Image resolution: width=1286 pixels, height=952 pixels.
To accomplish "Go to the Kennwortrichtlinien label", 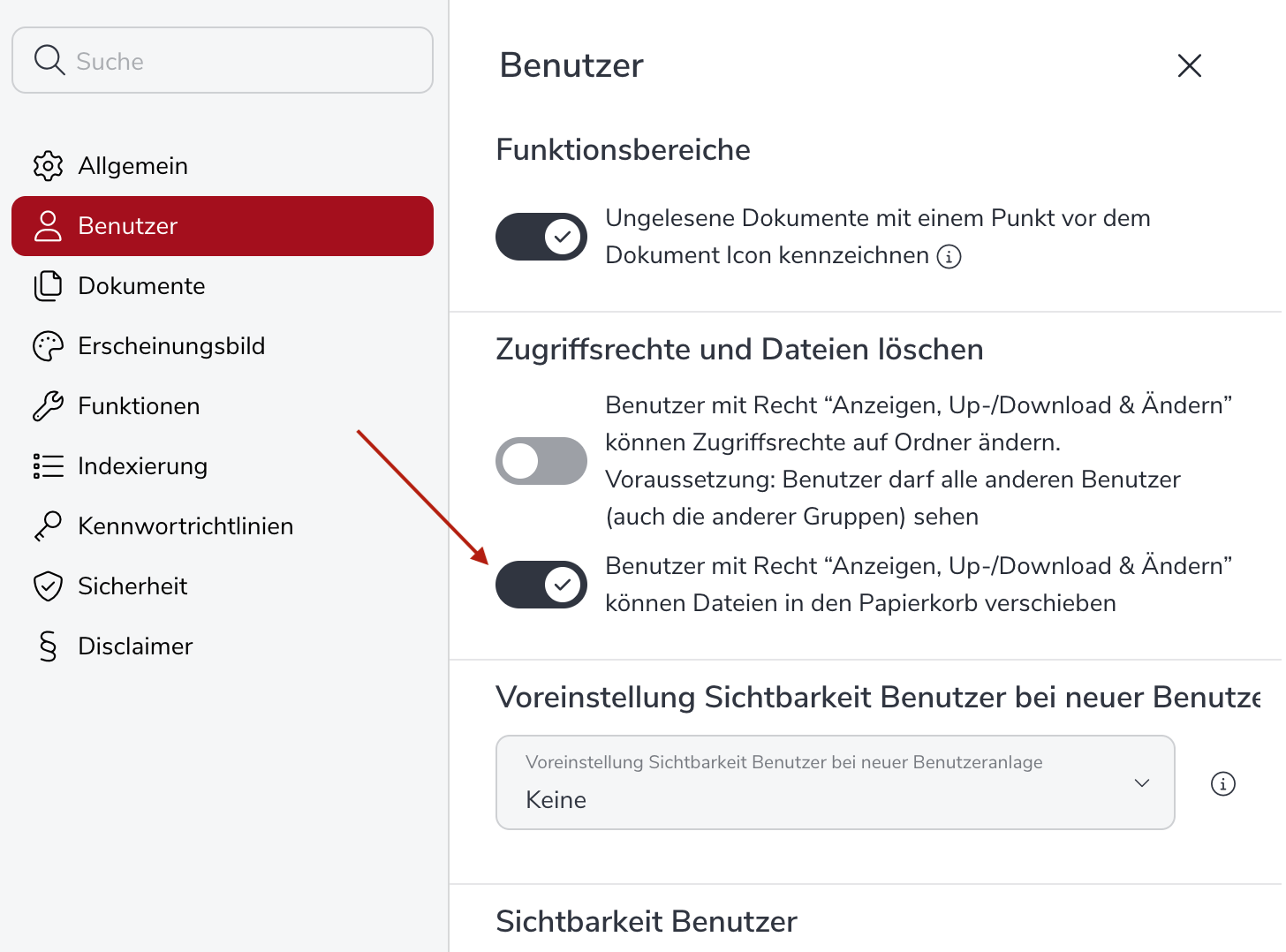I will 185,526.
